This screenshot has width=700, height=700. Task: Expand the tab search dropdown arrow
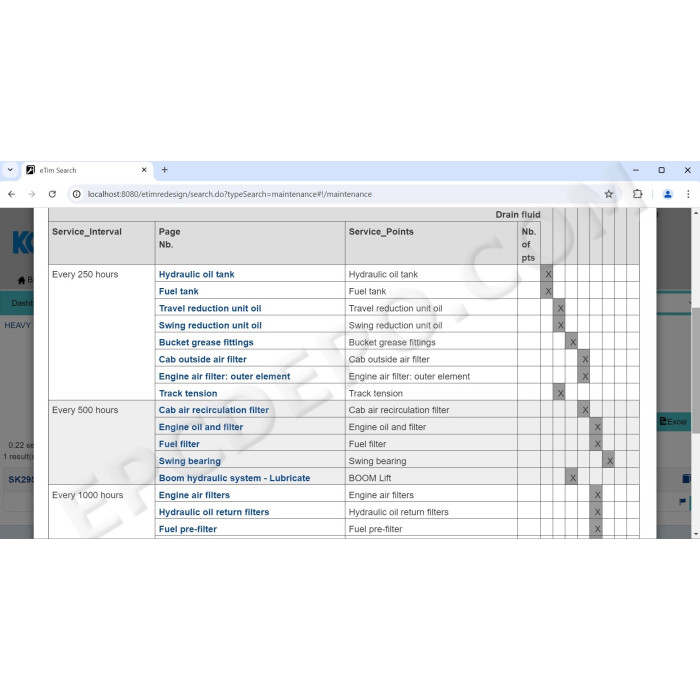(x=10, y=170)
